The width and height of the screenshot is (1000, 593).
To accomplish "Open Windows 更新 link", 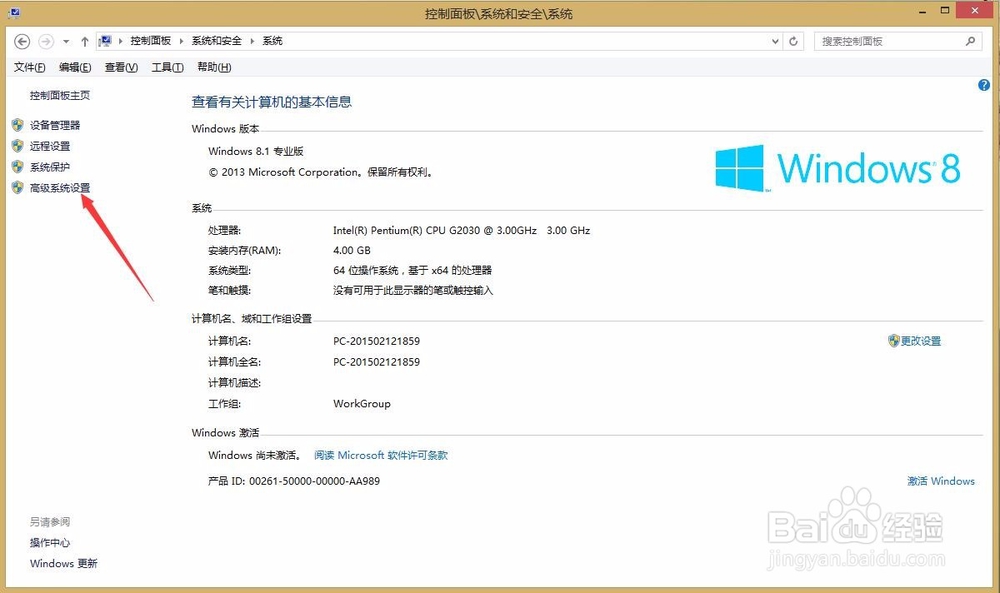I will [x=64, y=564].
